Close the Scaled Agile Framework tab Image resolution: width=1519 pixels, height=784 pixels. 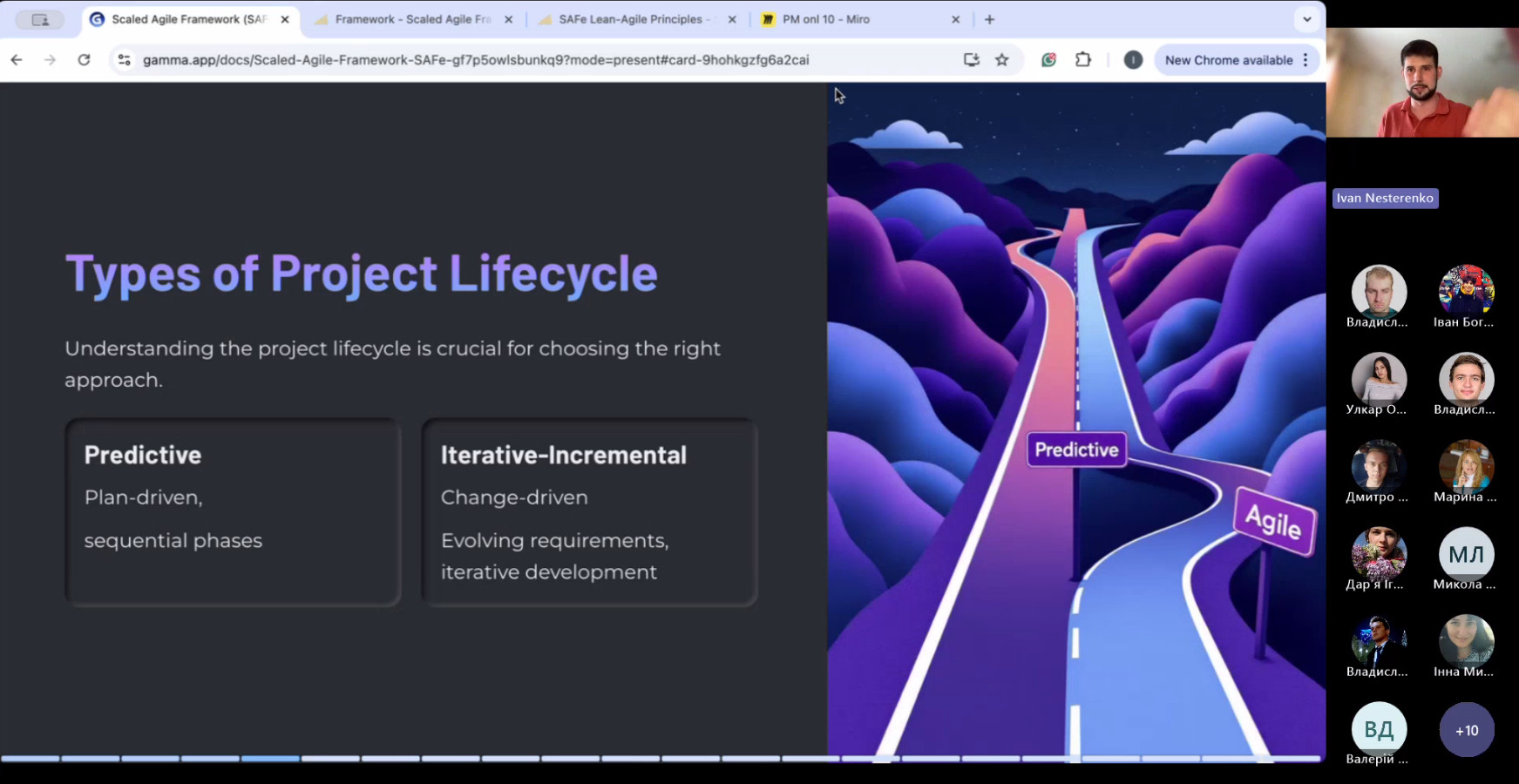pyautogui.click(x=285, y=19)
